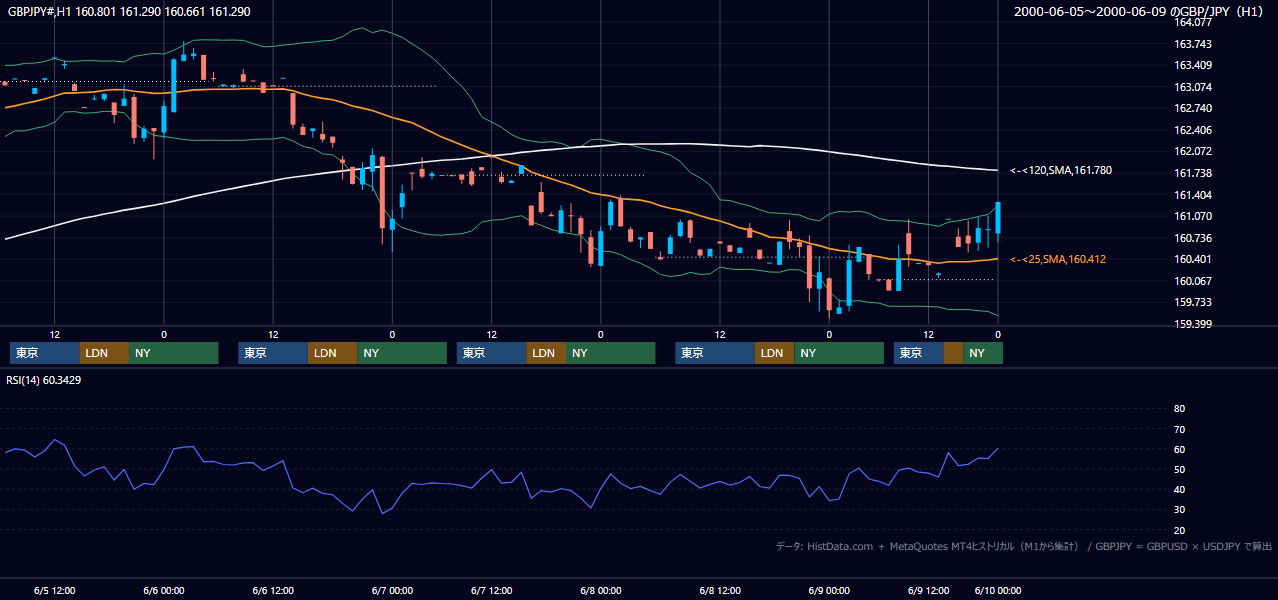The height and width of the screenshot is (600, 1278).
Task: Click the 6/9 12:00 date label
Action: click(927, 590)
